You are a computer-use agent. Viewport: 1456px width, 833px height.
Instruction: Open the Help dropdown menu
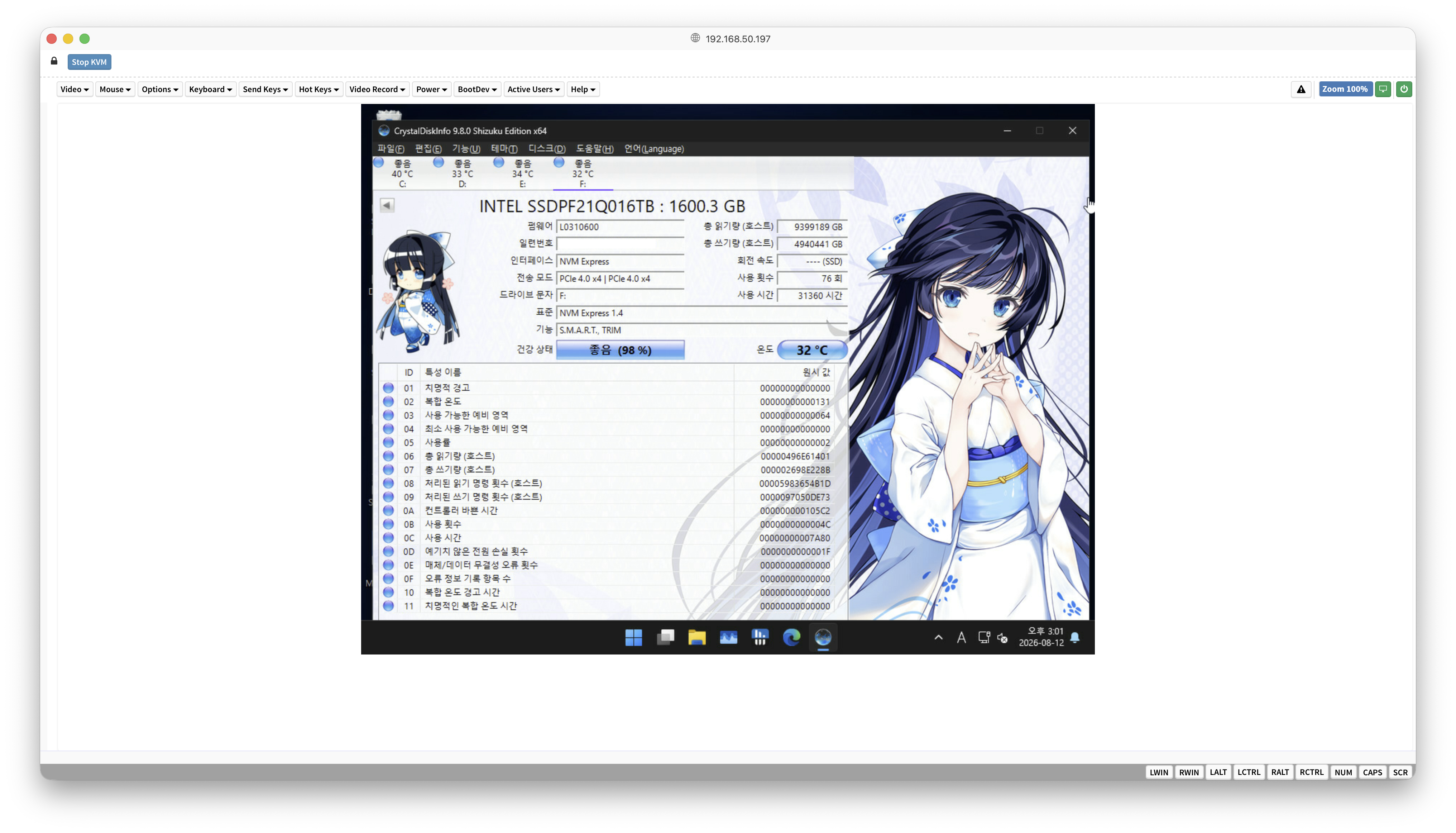pyautogui.click(x=583, y=89)
